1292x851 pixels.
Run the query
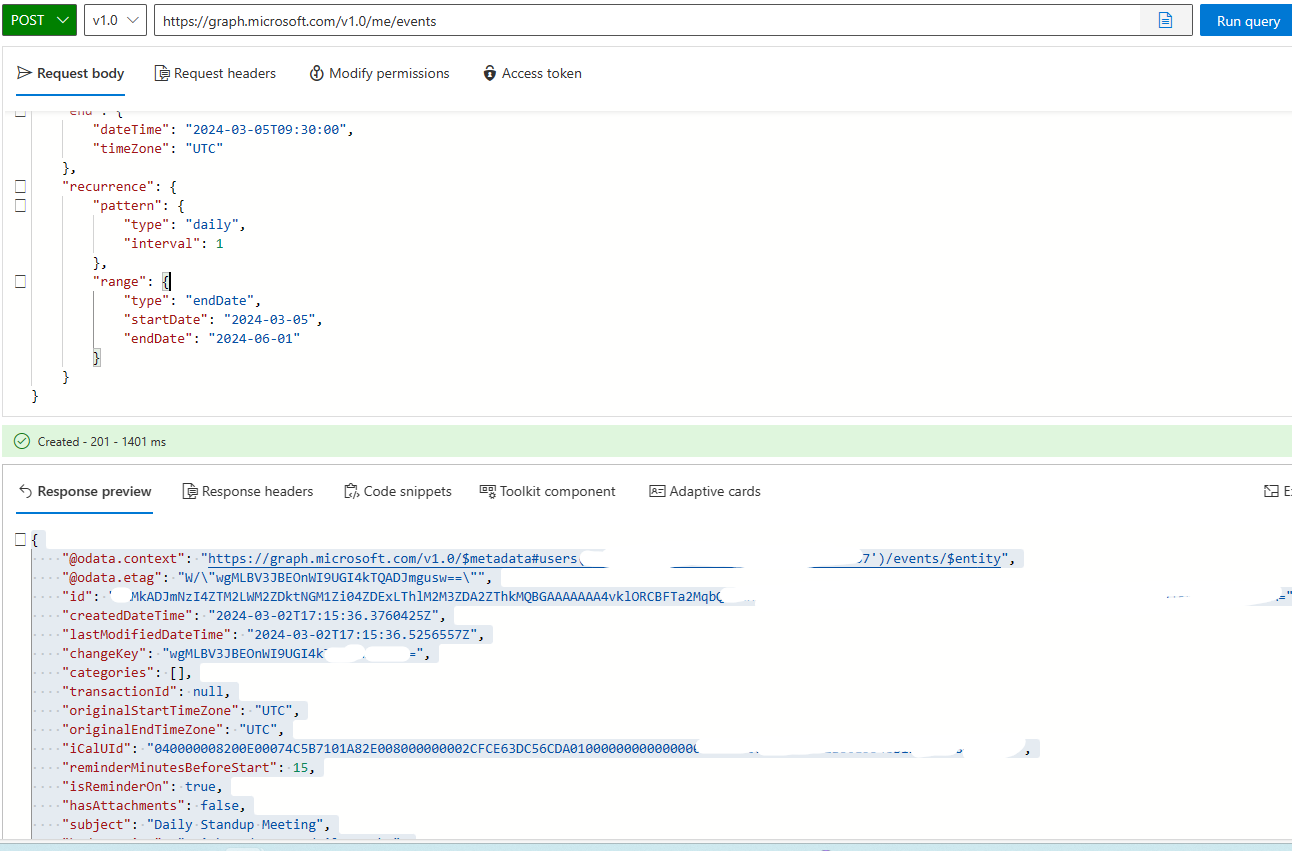point(1247,20)
